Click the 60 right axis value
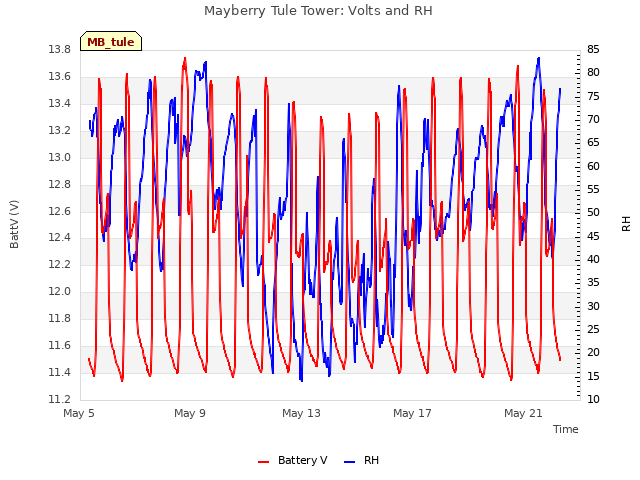 pyautogui.click(x=593, y=166)
